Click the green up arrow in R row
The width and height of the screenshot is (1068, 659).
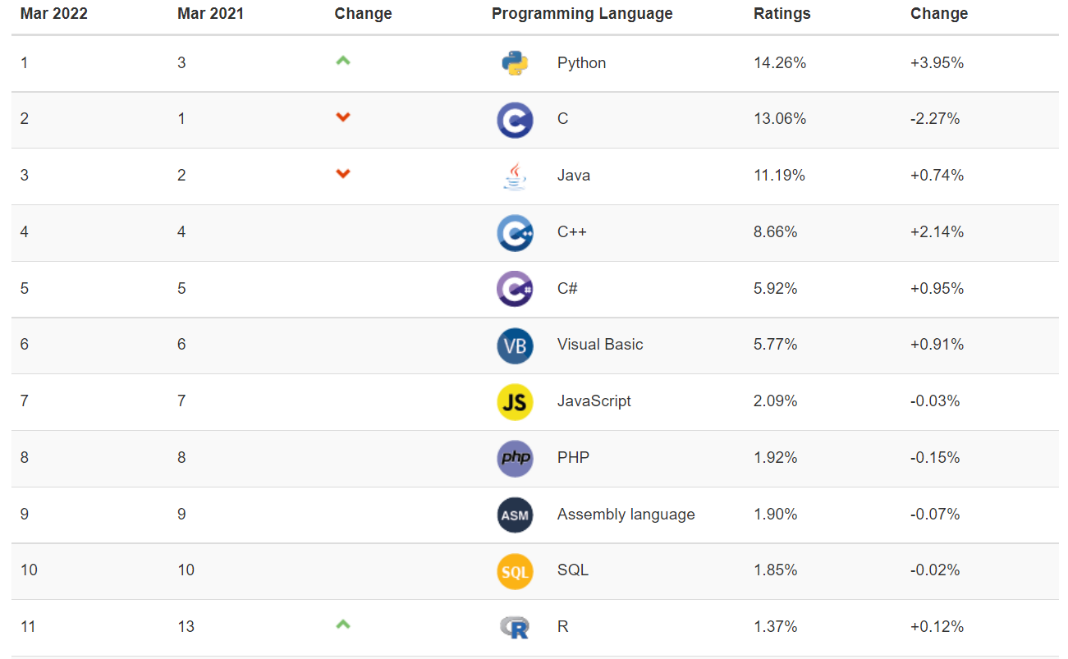(343, 625)
